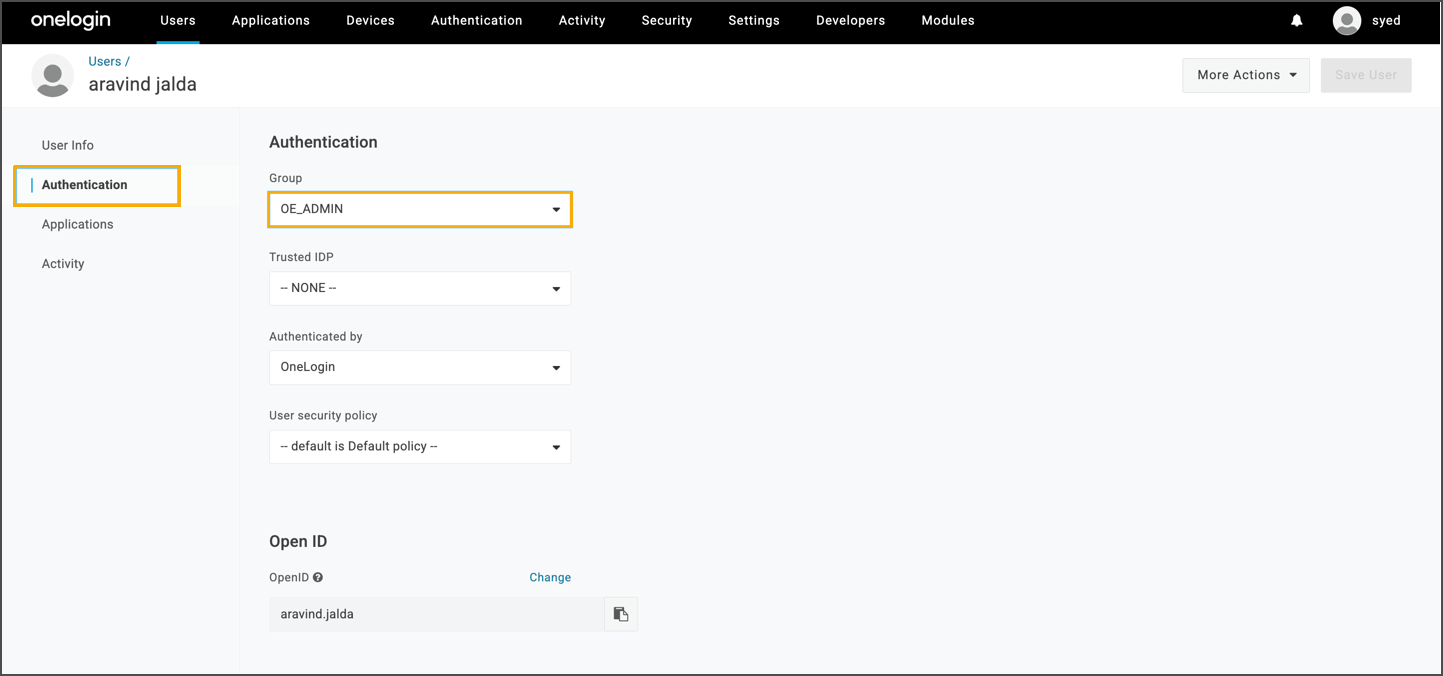Open the Developers menu
The image size is (1443, 676).
point(850,20)
